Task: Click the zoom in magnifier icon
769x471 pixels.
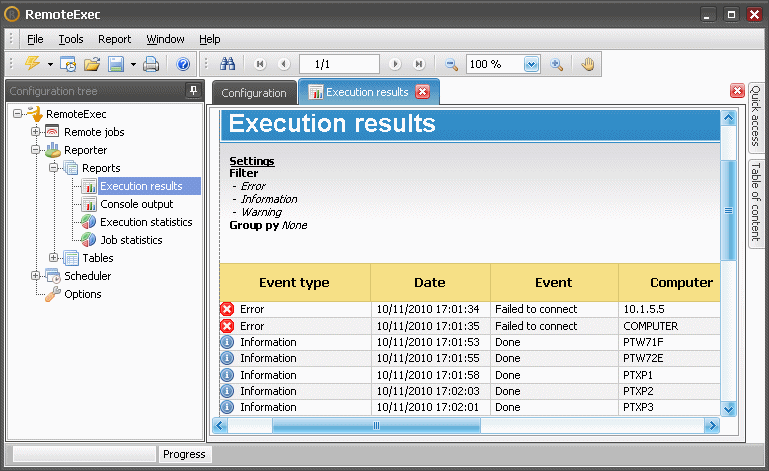Action: click(557, 64)
